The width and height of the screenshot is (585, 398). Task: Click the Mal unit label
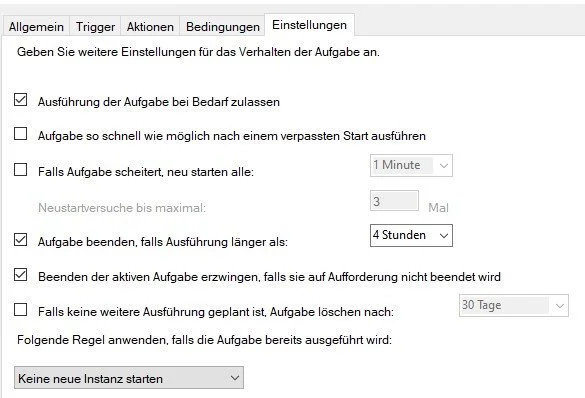coord(438,207)
